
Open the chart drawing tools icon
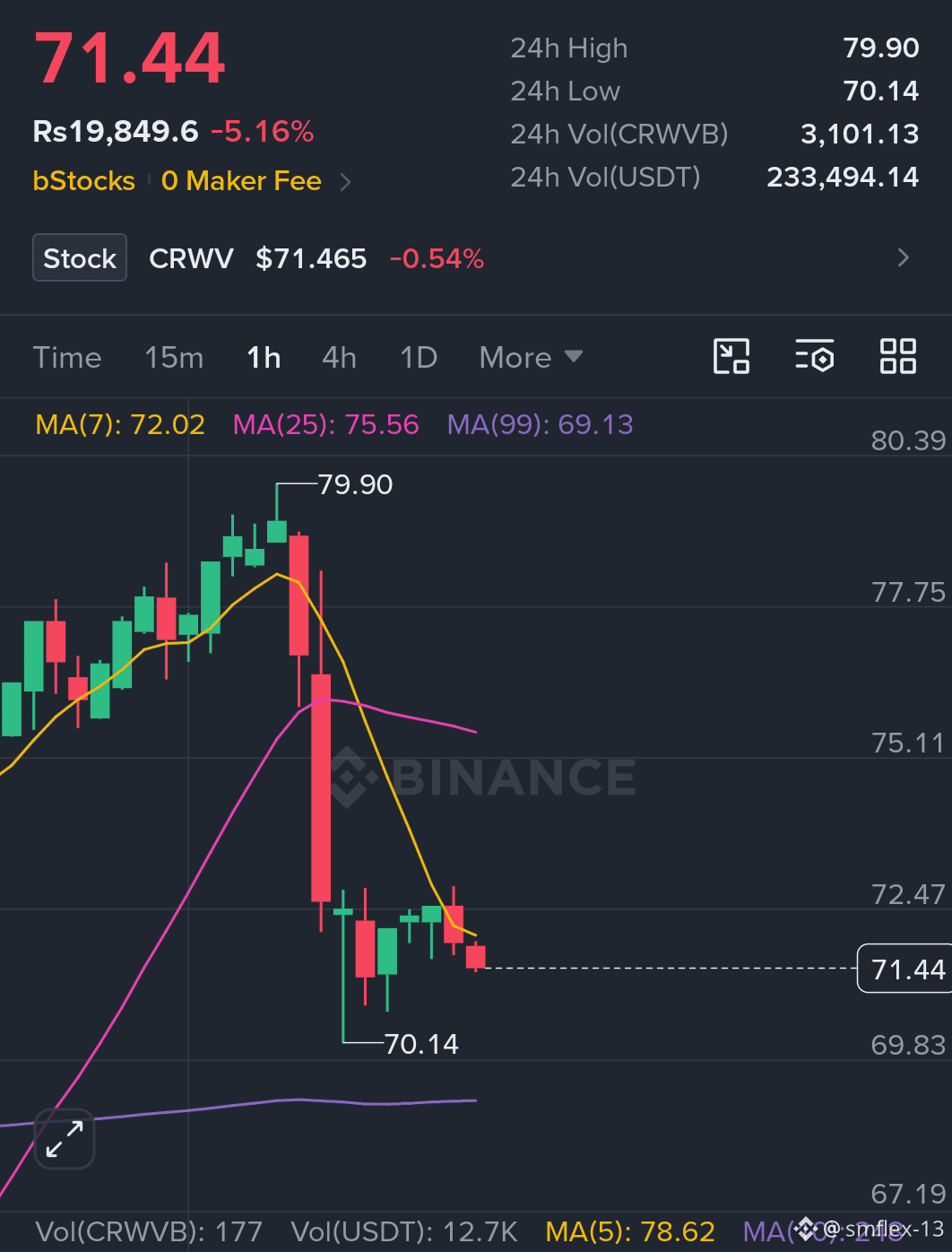coord(731,357)
